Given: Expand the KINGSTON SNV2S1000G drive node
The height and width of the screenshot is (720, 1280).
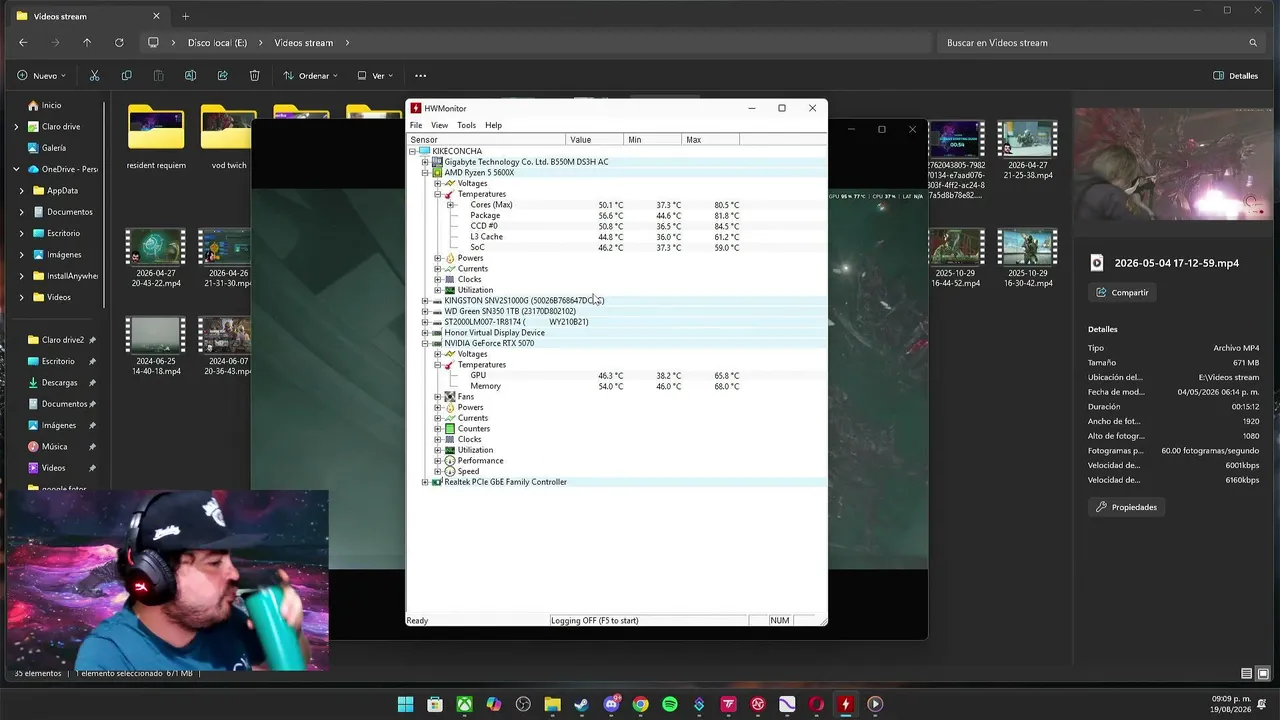Looking at the screenshot, I should 425,300.
